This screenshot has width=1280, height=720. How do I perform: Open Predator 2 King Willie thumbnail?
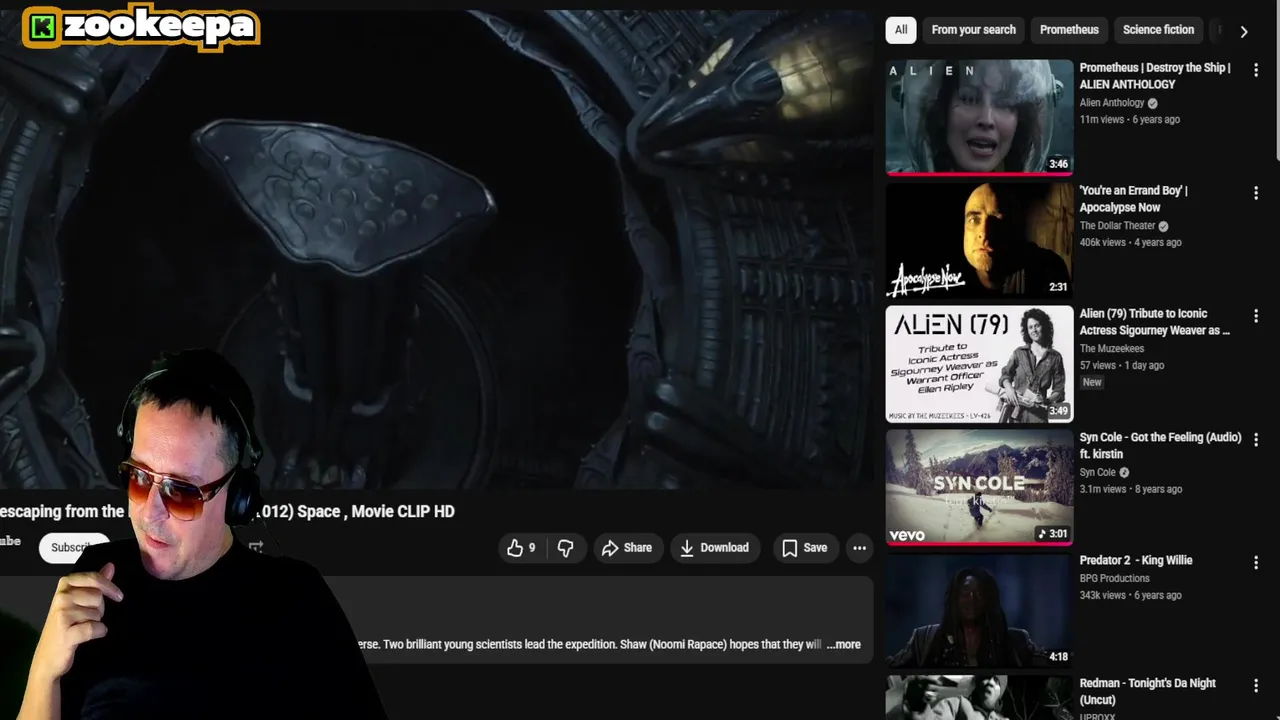click(979, 610)
